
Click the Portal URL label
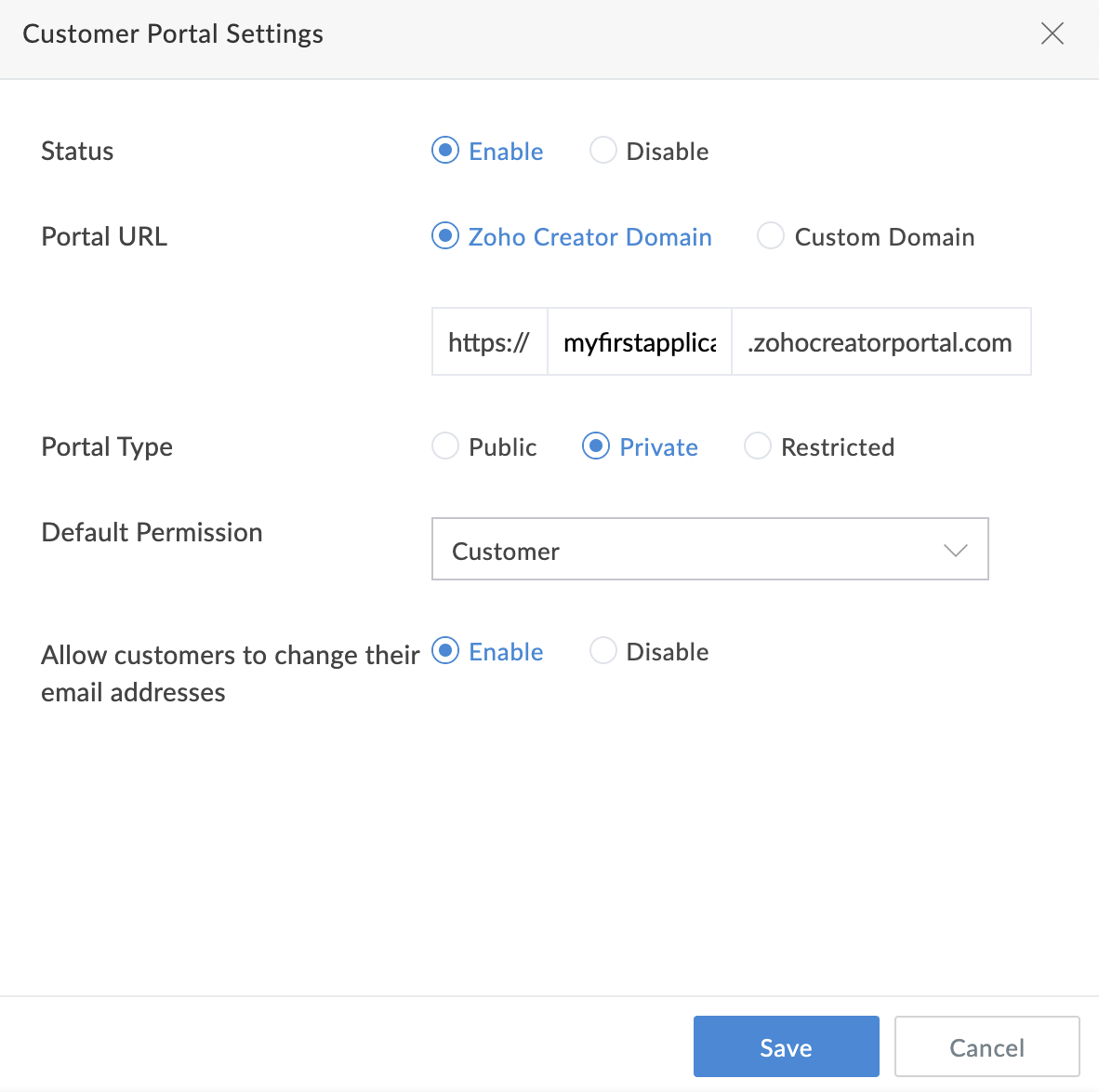[x=104, y=236]
